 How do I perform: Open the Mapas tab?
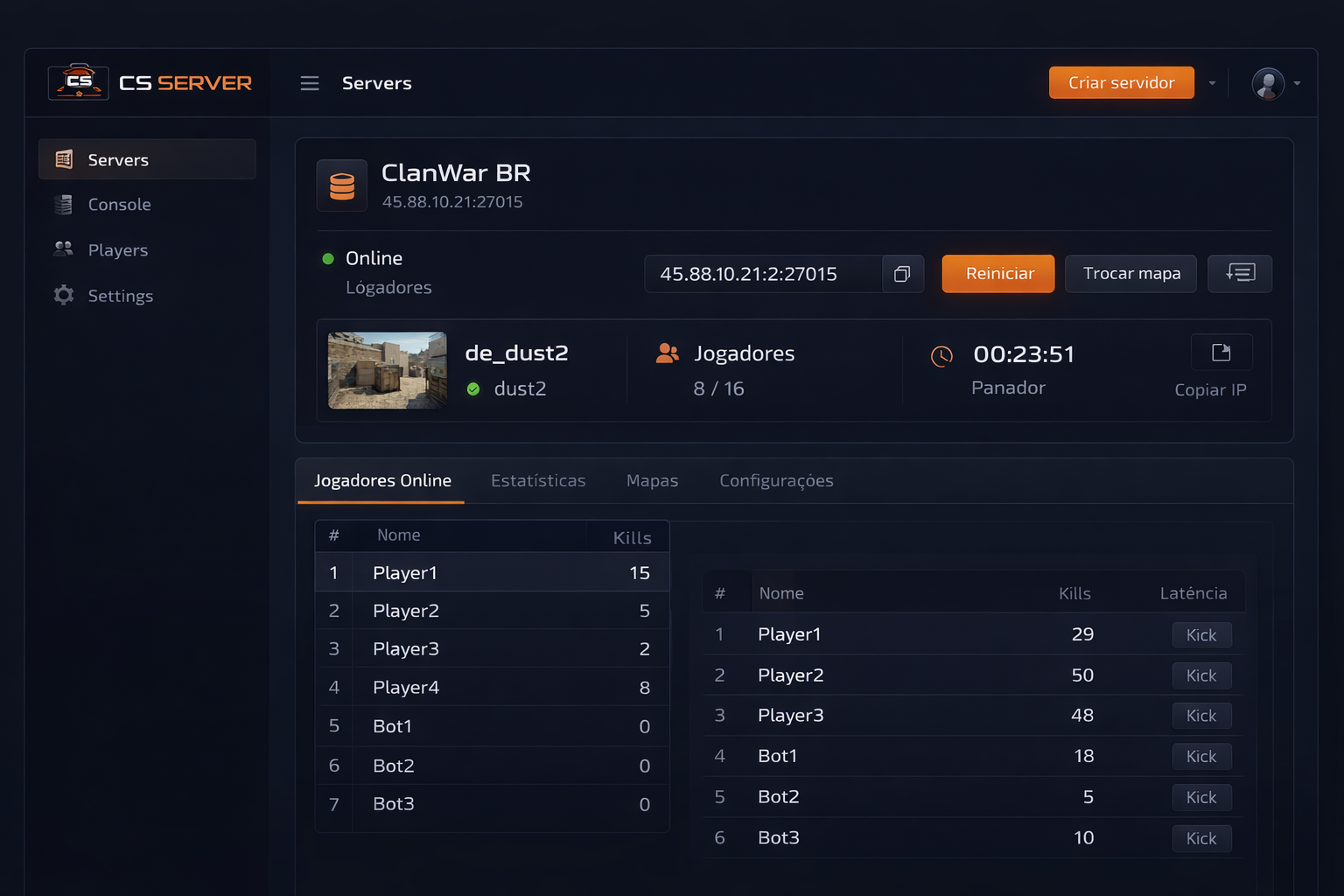(652, 480)
